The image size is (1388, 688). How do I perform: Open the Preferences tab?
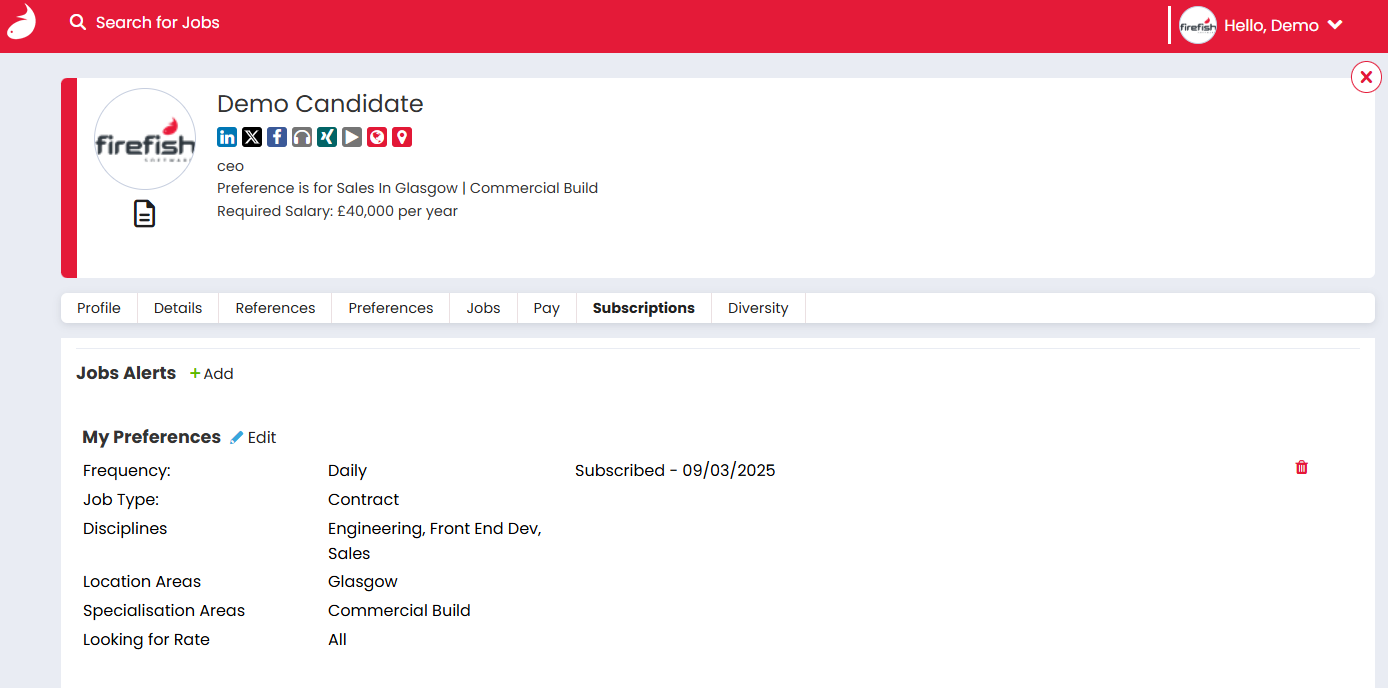391,308
